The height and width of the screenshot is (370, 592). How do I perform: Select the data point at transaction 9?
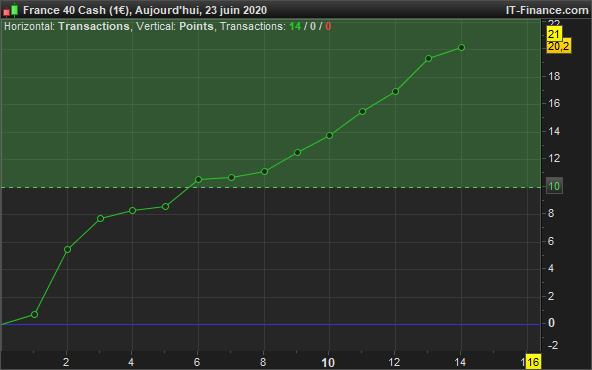[x=297, y=153]
